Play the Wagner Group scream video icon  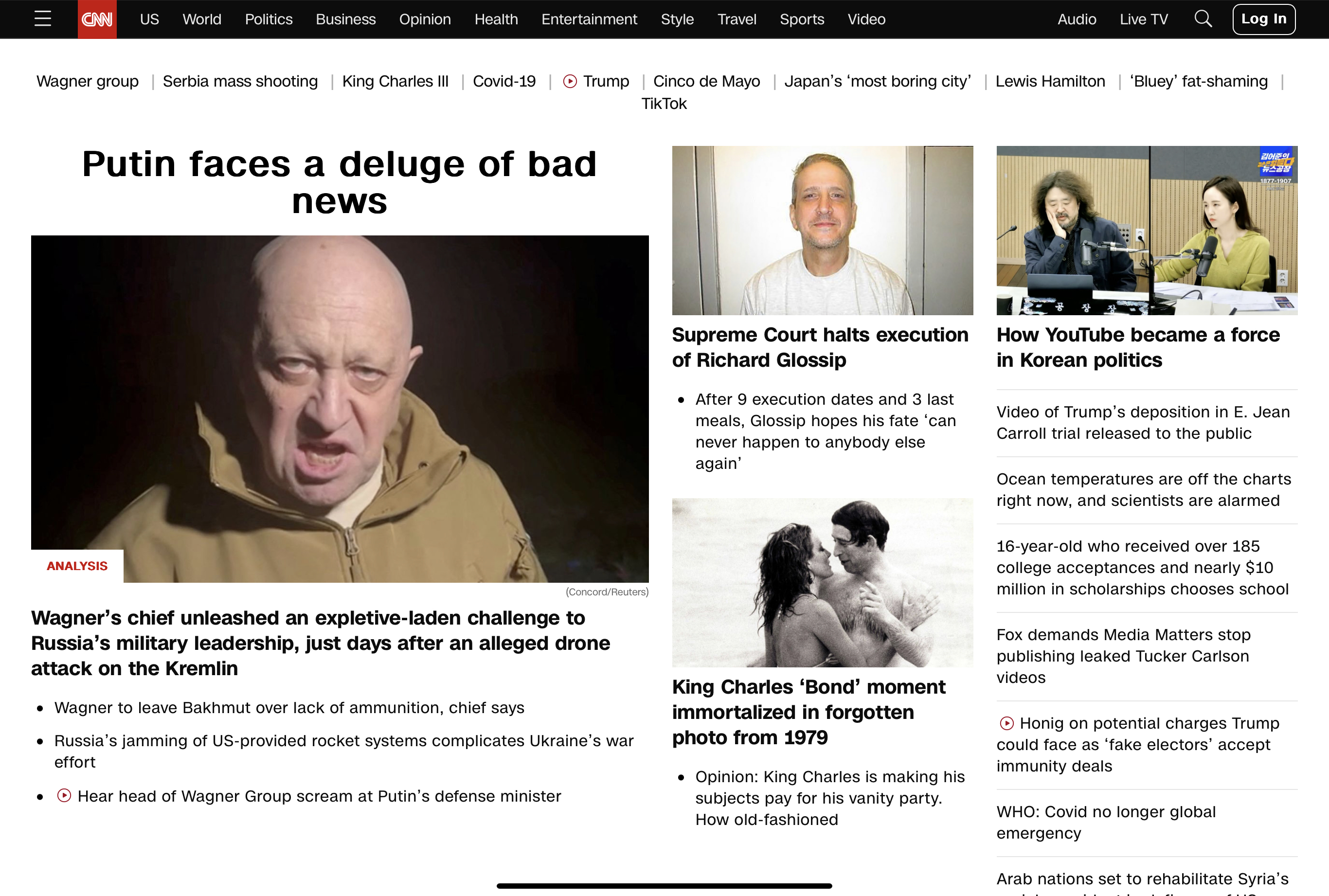(x=64, y=796)
